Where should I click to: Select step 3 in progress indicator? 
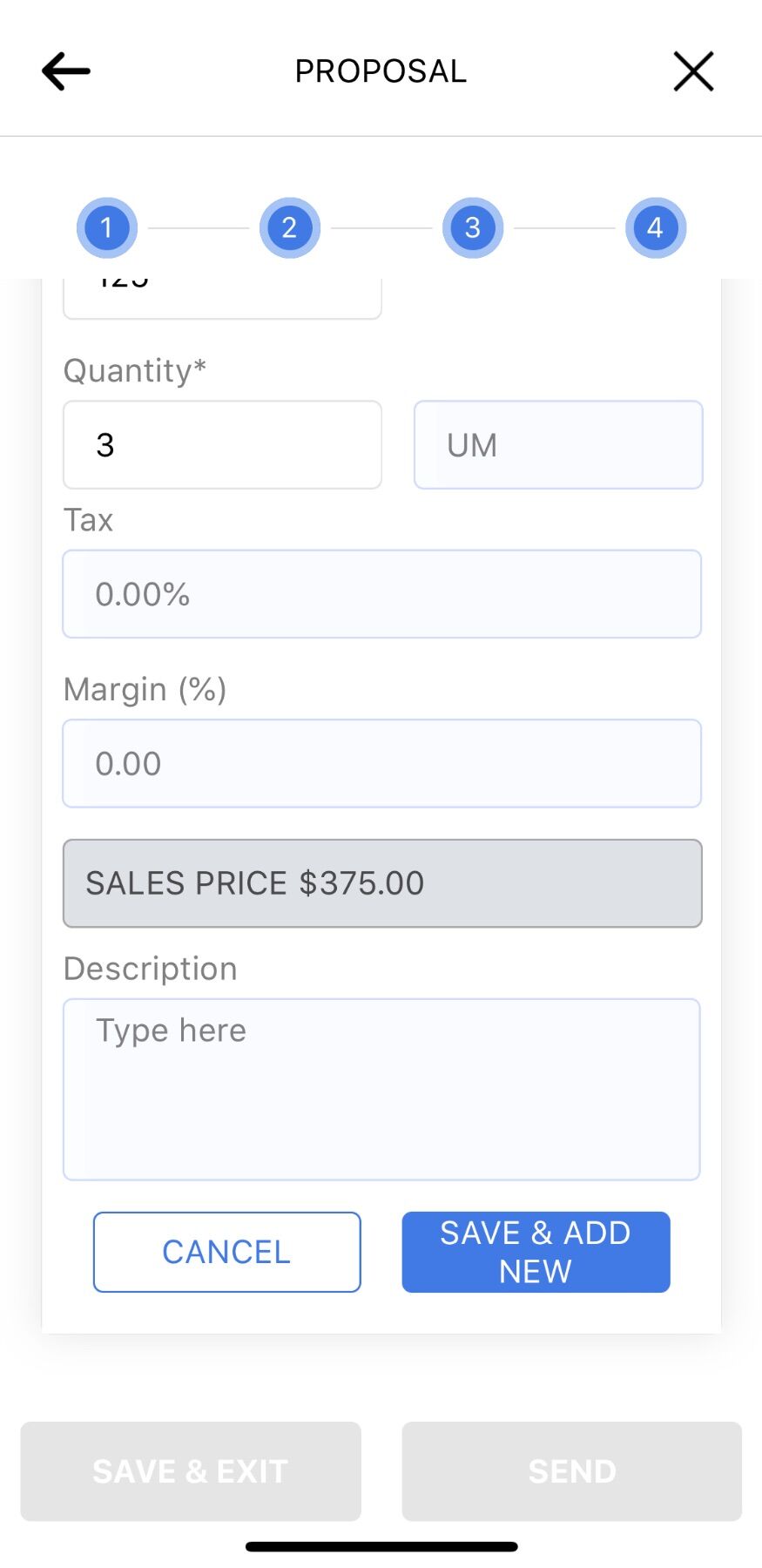[473, 228]
